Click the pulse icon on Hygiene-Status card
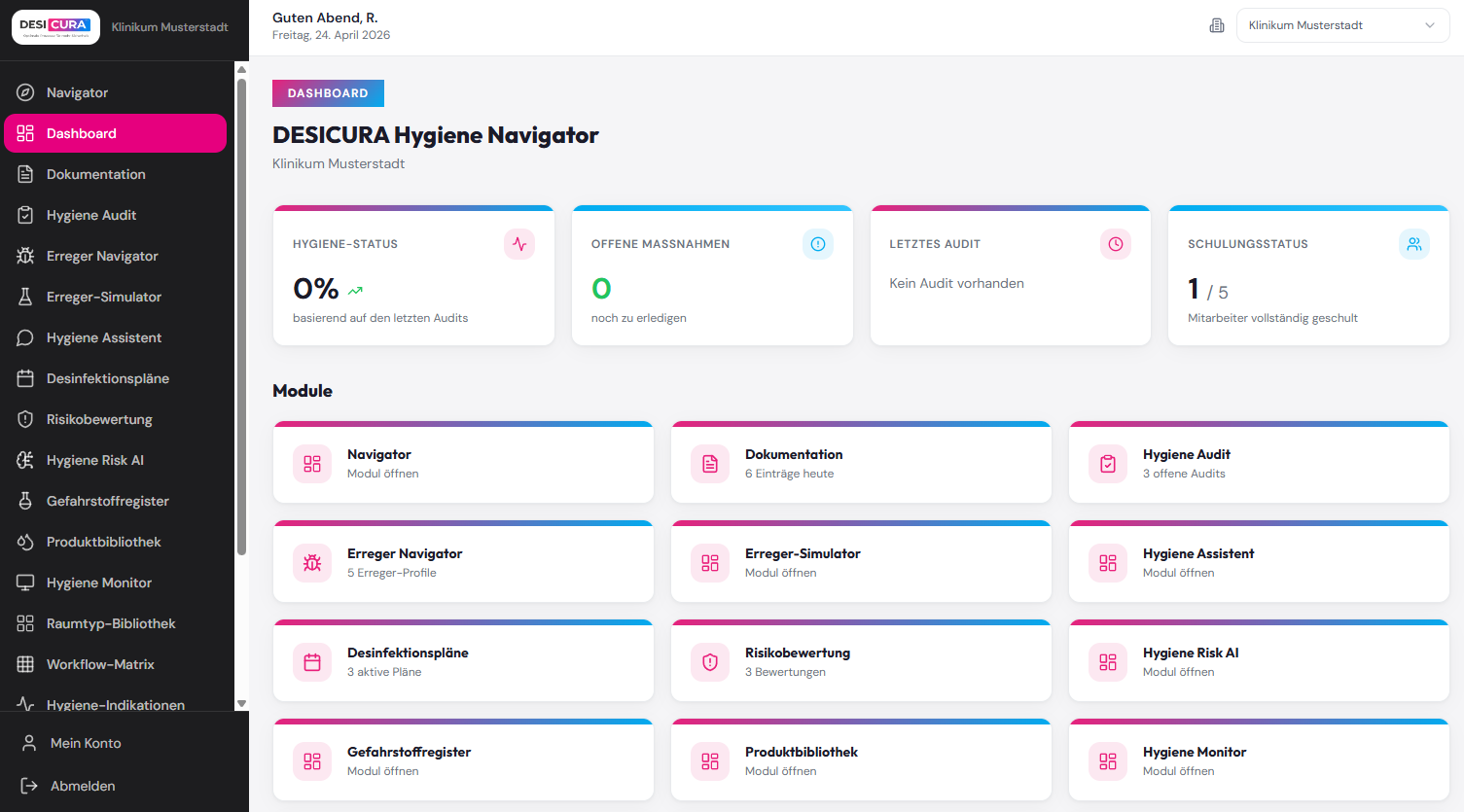 tap(519, 244)
